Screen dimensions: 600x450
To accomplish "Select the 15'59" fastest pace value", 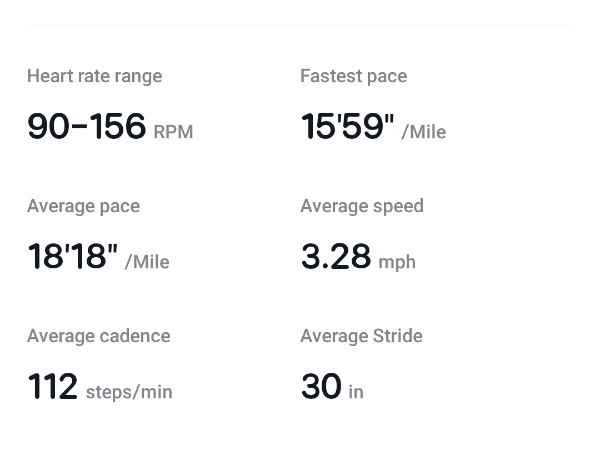I will (x=347, y=127).
